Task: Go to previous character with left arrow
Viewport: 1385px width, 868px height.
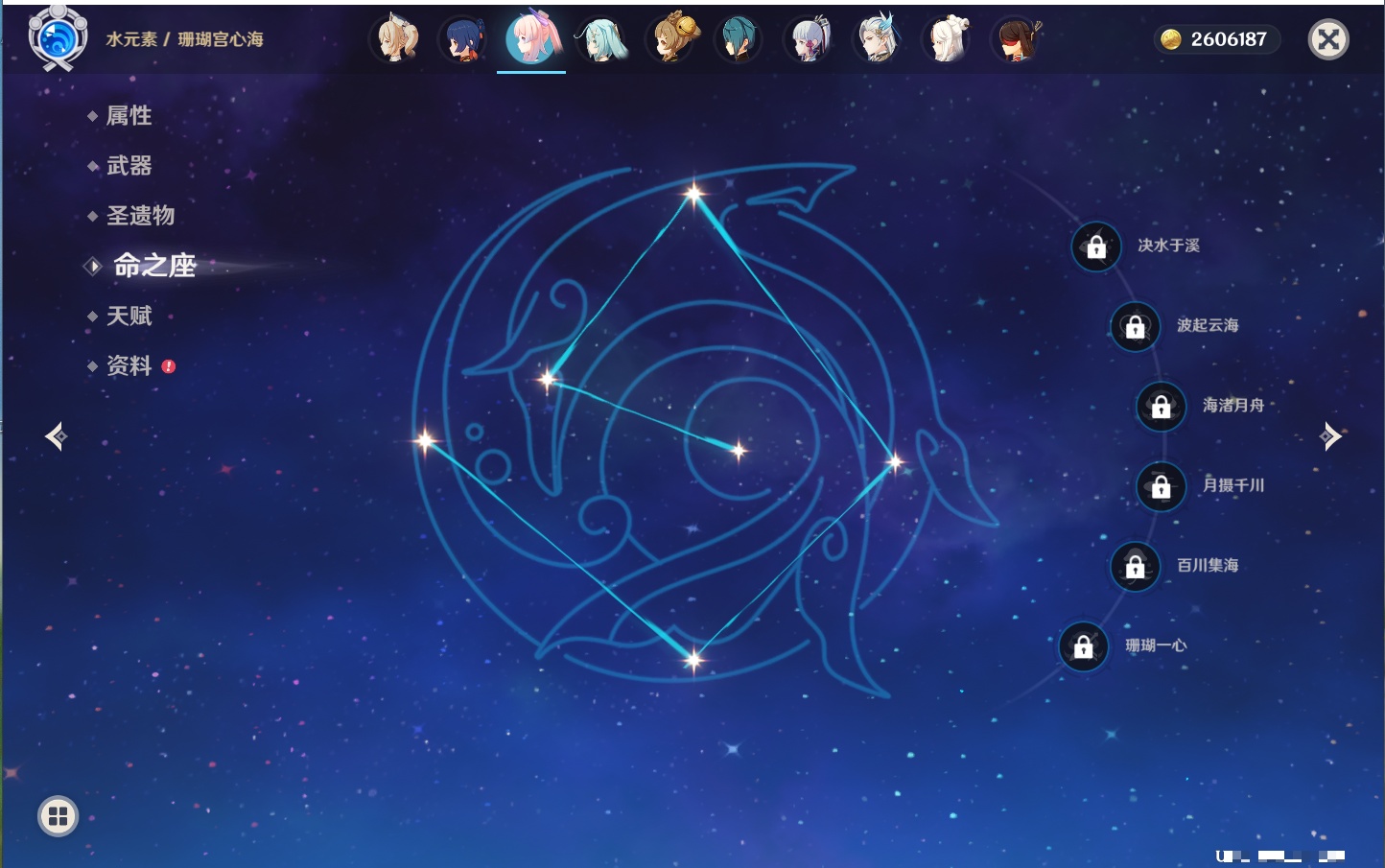Action: tap(56, 436)
